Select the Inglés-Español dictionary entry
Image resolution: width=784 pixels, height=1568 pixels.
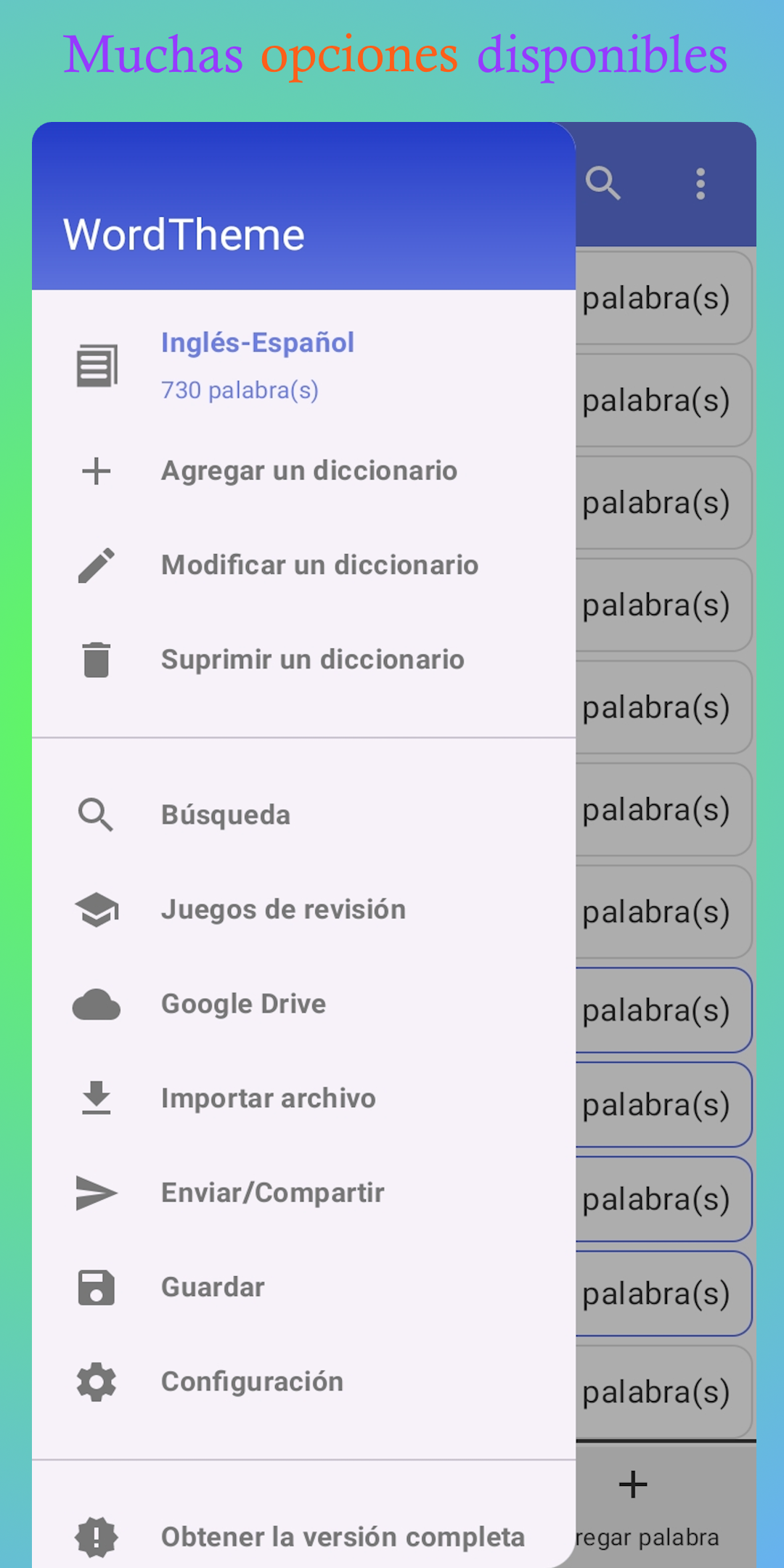[x=303, y=366]
